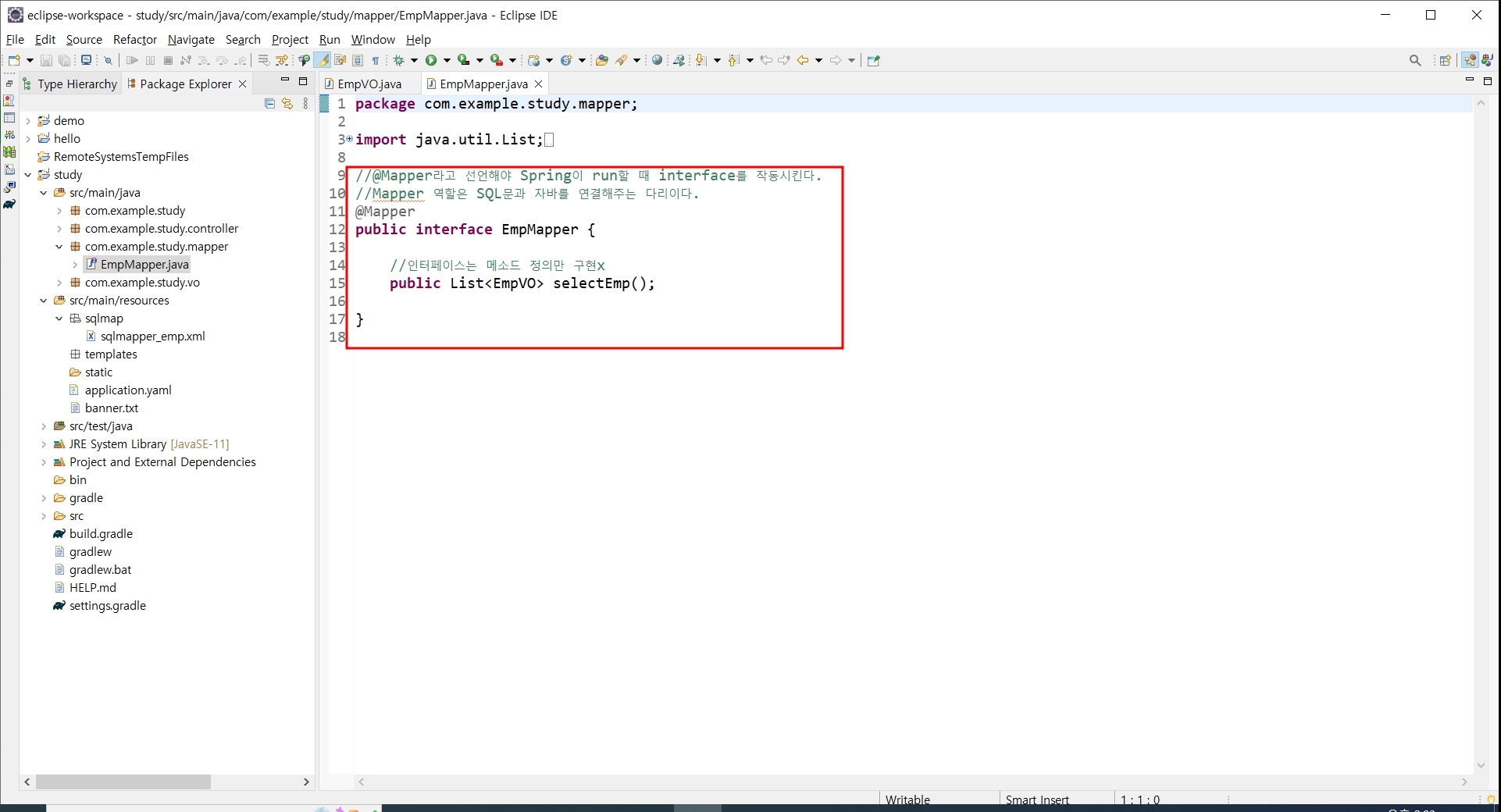Run the program with green play icon
The width and height of the screenshot is (1501, 812).
click(x=431, y=60)
